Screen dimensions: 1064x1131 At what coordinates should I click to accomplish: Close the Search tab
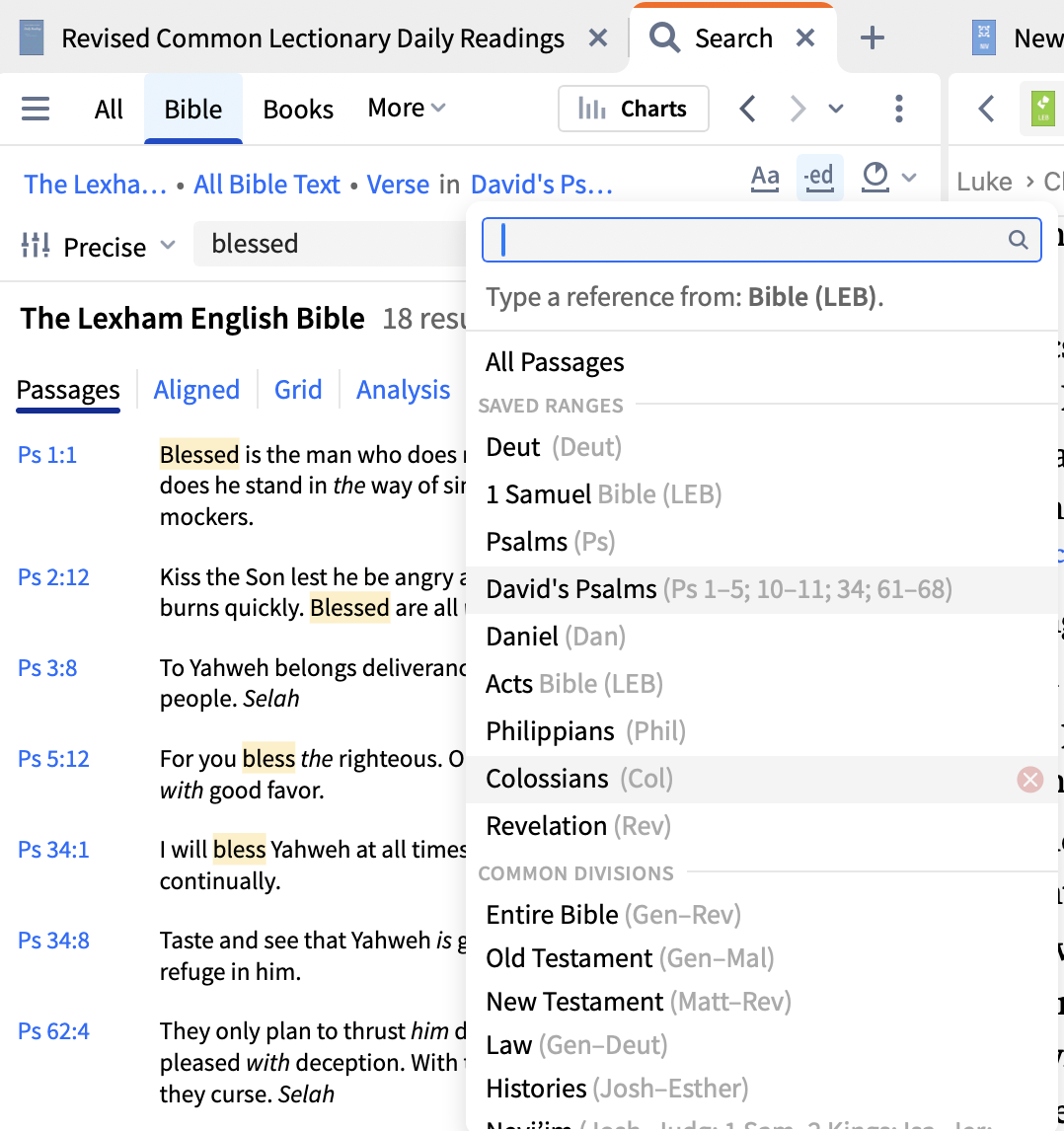(x=805, y=38)
